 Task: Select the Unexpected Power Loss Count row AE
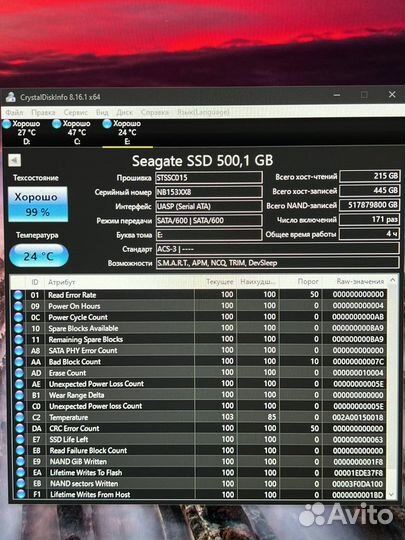click(x=200, y=384)
